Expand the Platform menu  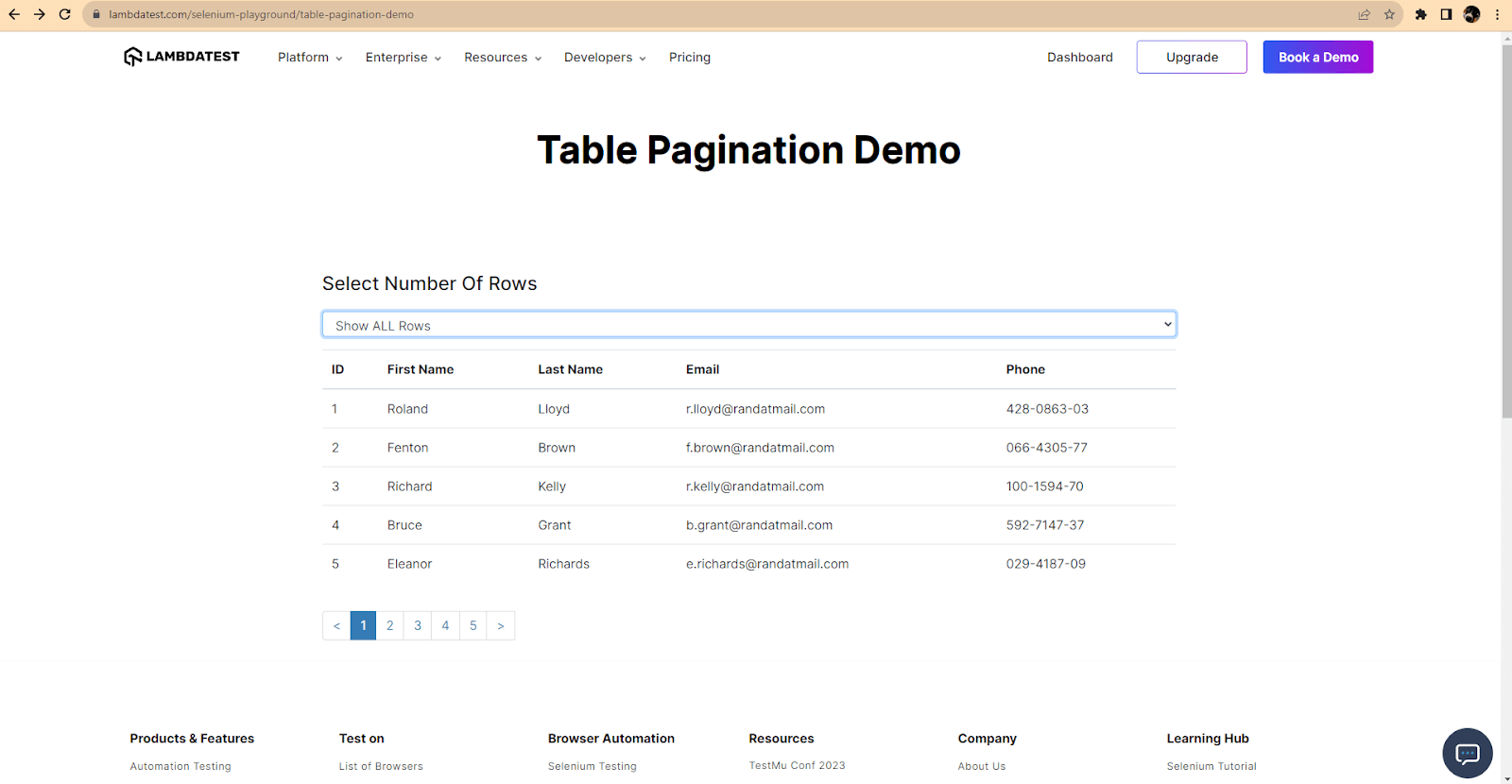(x=310, y=58)
